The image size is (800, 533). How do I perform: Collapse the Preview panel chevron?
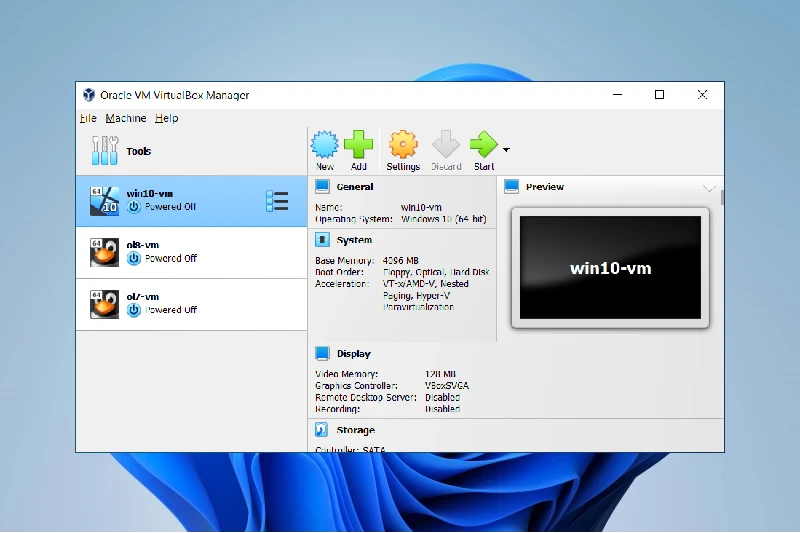(709, 188)
